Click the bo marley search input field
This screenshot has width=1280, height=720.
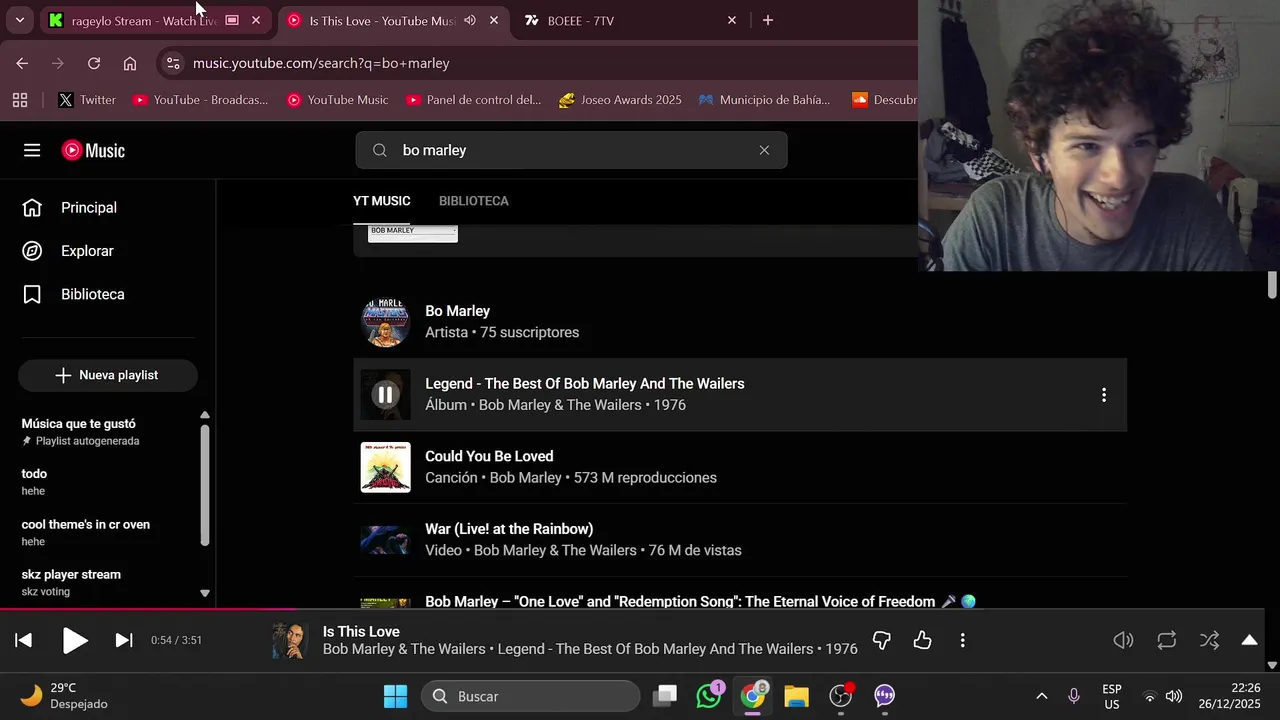click(571, 150)
